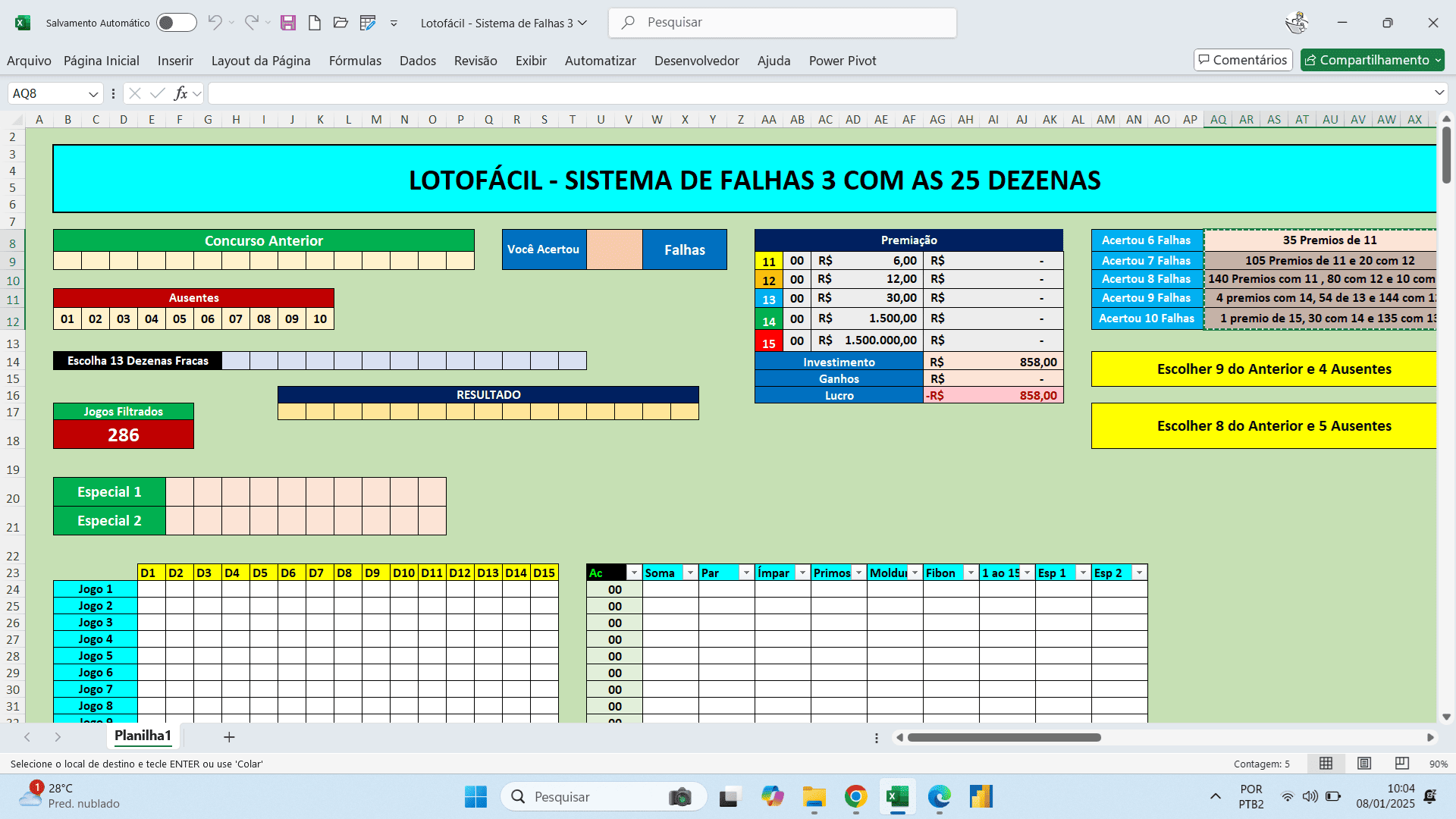Open the Fórmulas tab
This screenshot has height=819, width=1456.
coord(355,61)
